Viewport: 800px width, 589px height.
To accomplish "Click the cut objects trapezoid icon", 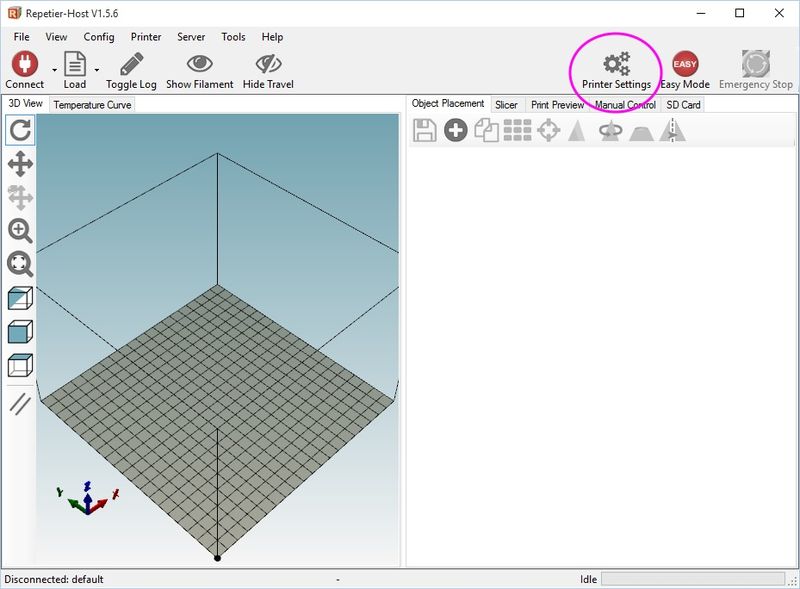I will coord(641,133).
